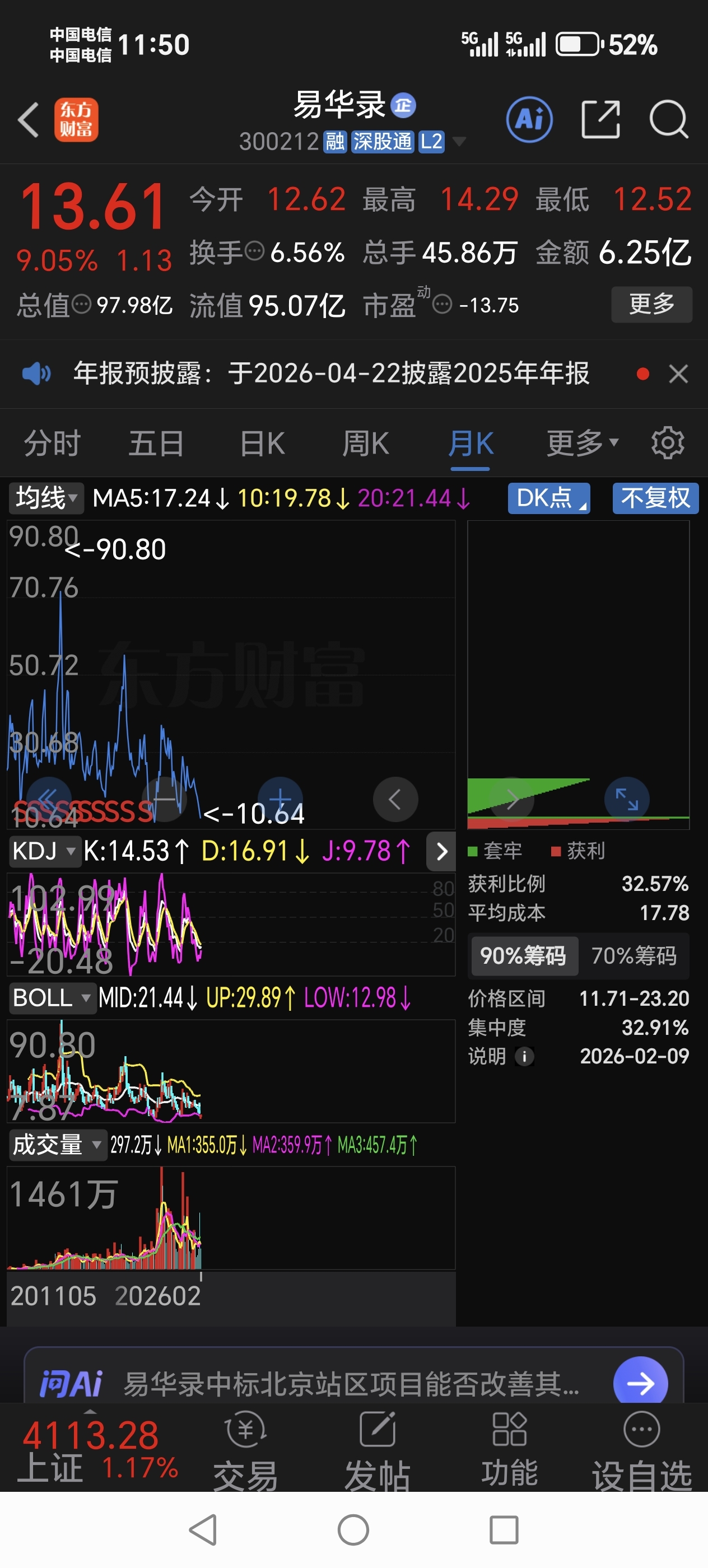Tap chart fast-rewind double arrow
The width and height of the screenshot is (708, 1568).
click(x=48, y=799)
